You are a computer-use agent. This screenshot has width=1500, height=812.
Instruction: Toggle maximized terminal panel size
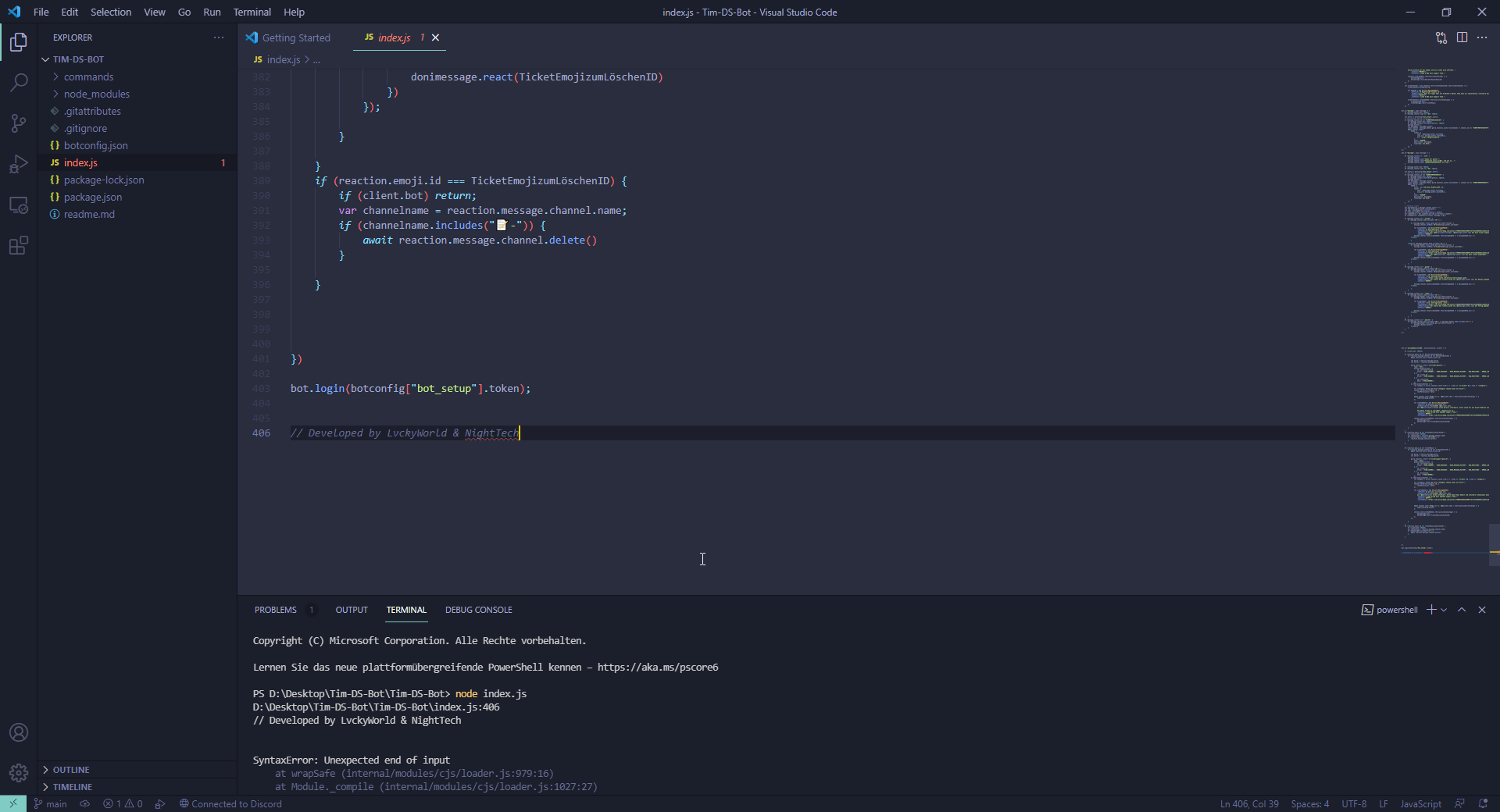coord(1462,610)
